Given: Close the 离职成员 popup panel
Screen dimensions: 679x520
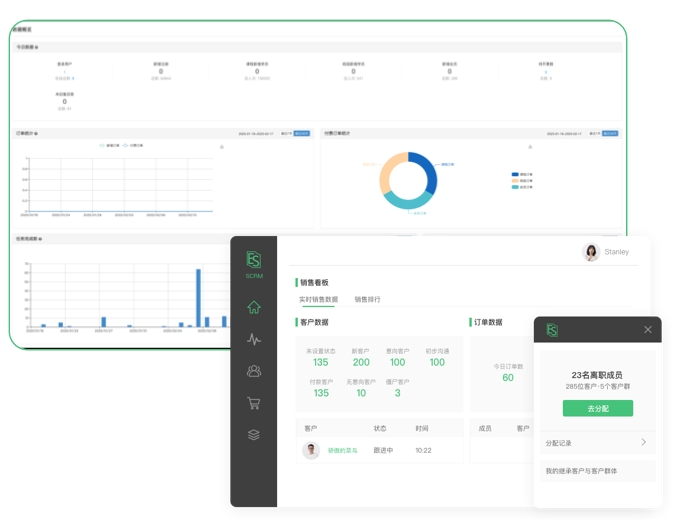Looking at the screenshot, I should click(647, 330).
